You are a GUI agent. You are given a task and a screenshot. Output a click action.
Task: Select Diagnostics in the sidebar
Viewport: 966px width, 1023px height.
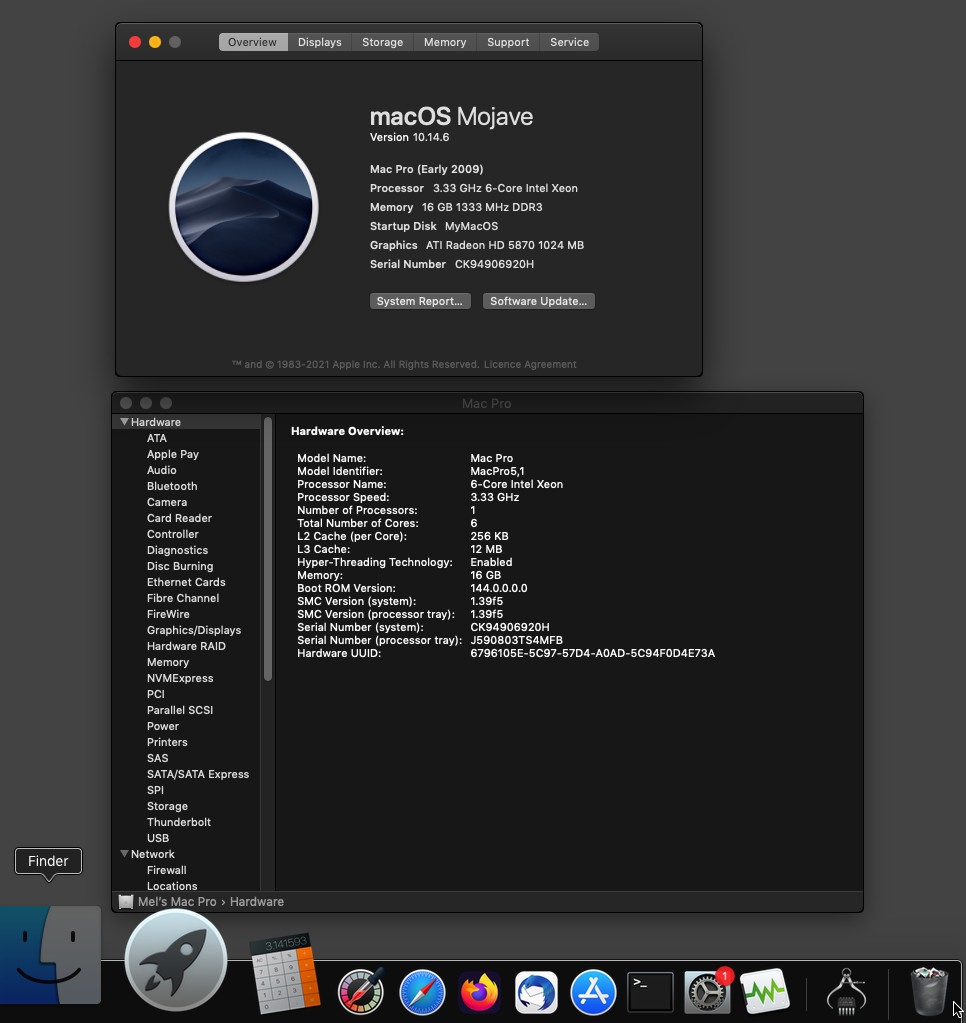click(177, 550)
